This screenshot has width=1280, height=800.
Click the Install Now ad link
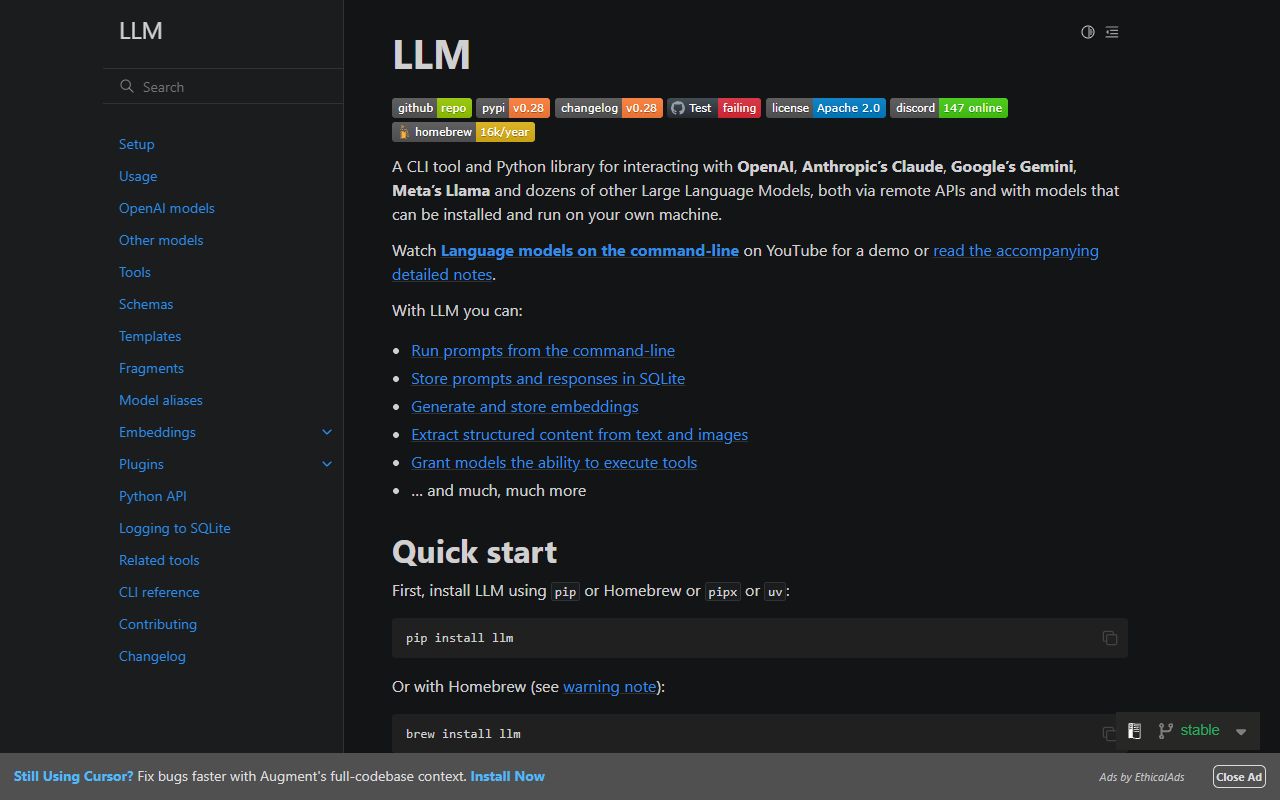pyautogui.click(x=508, y=776)
